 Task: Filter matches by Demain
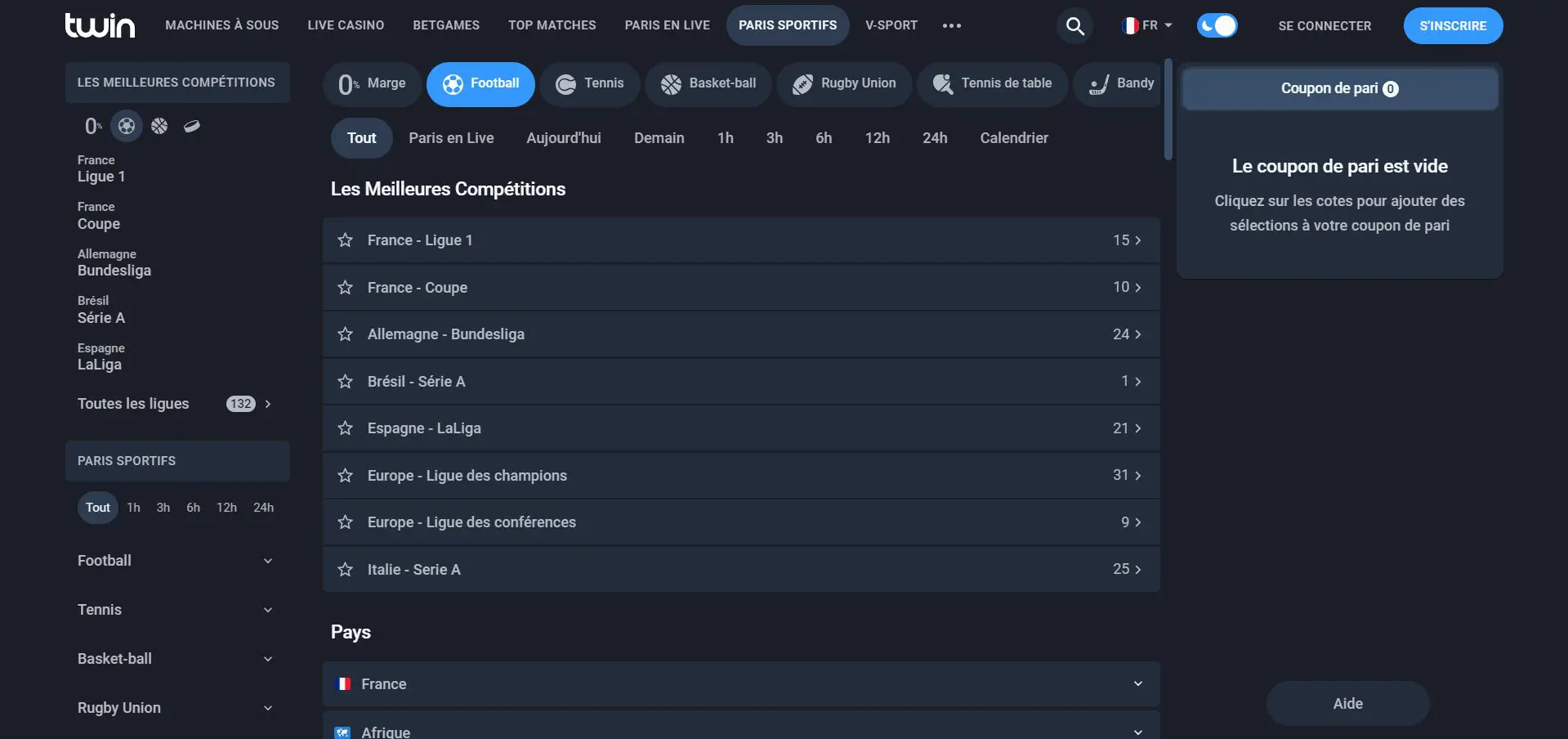[x=659, y=138]
